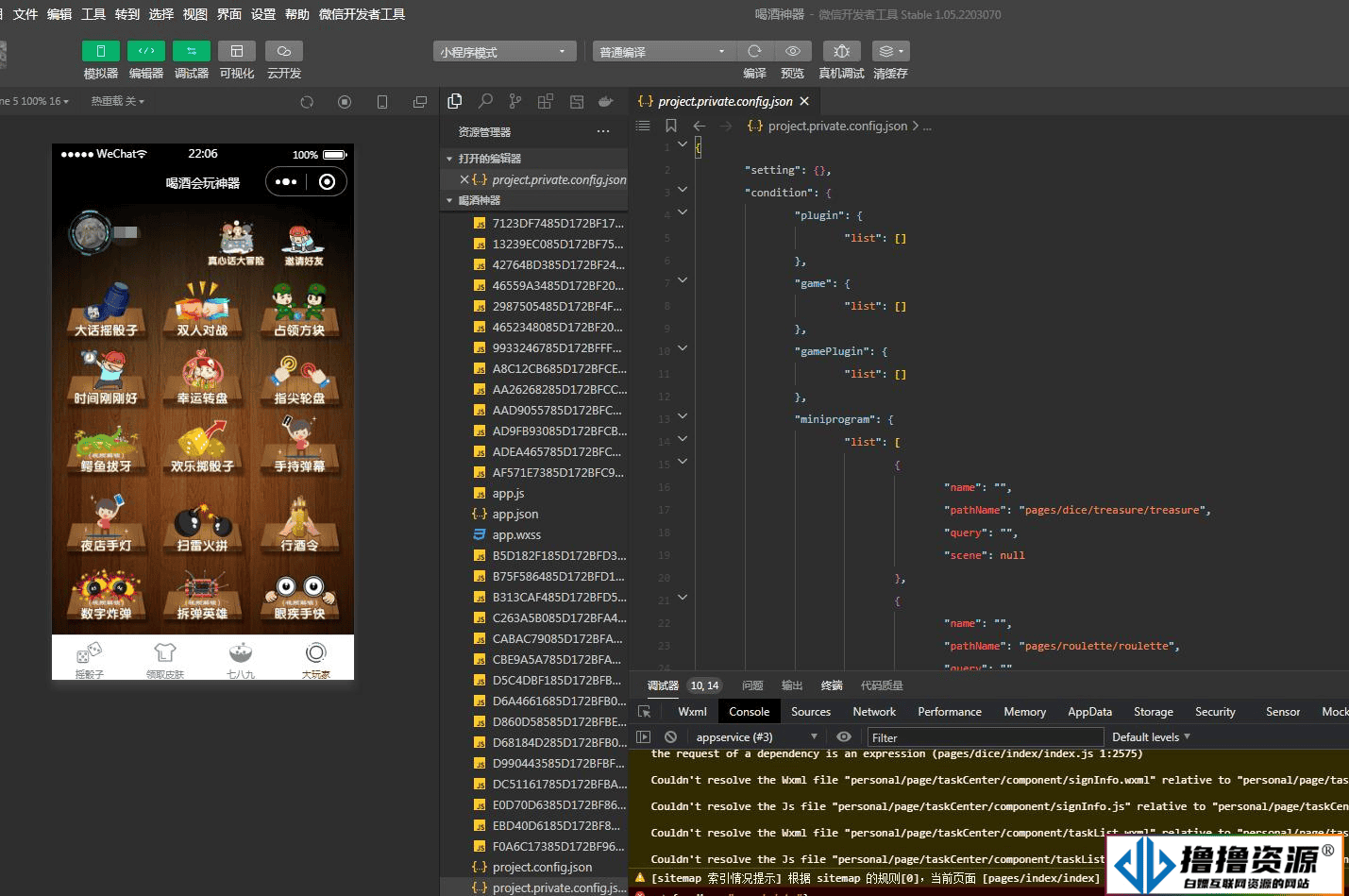Switch to the 终端 terminal tab
This screenshot has width=1349, height=896.
click(x=832, y=685)
